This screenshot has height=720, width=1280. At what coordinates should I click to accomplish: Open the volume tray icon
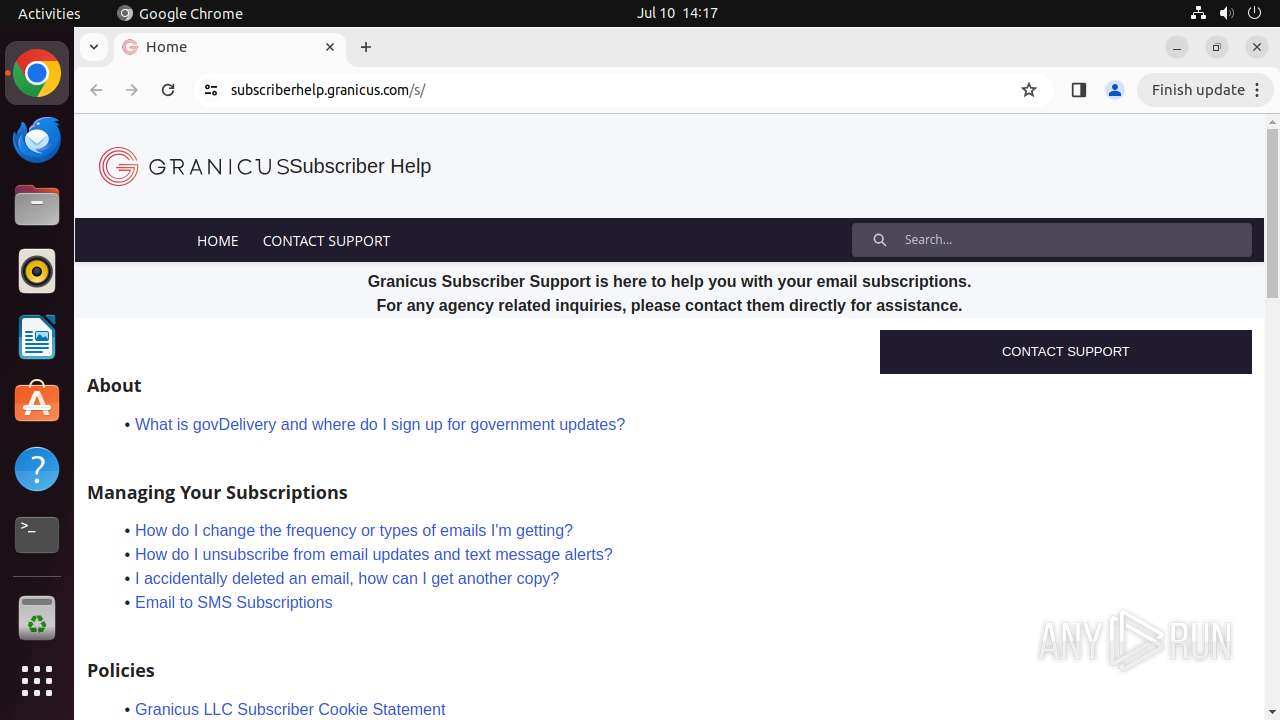[x=1226, y=13]
